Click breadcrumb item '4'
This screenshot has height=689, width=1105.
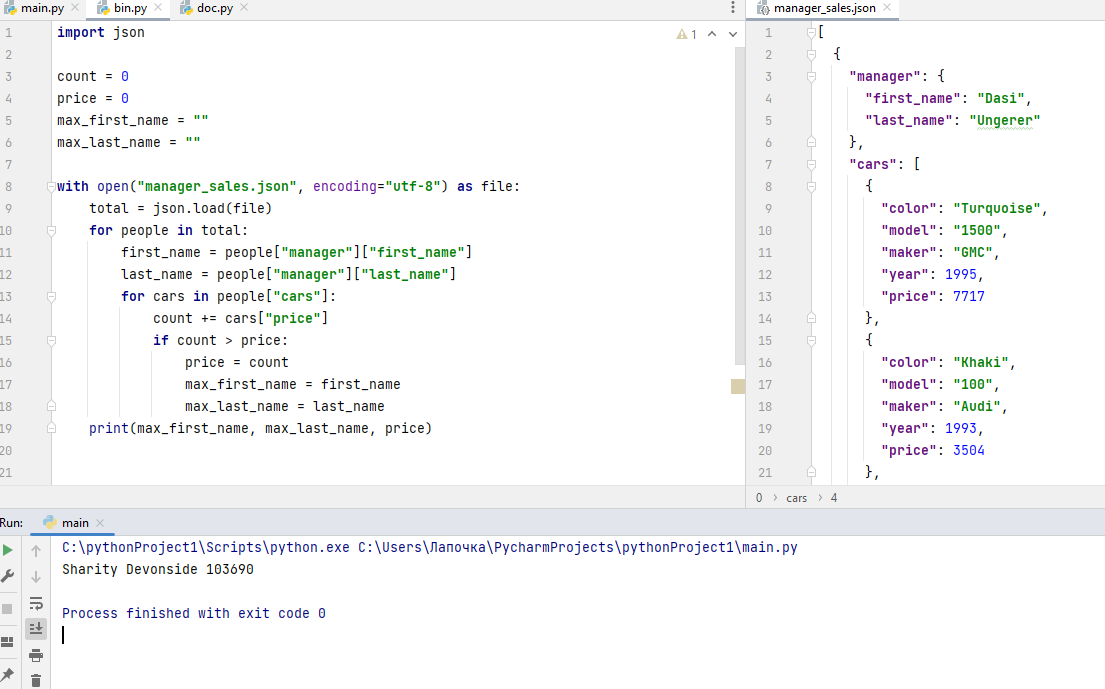pos(834,497)
